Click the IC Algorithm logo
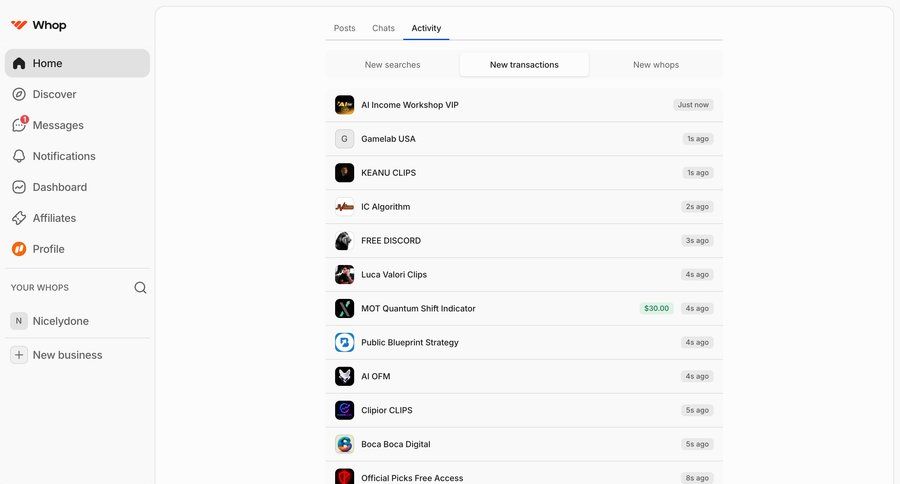 click(344, 207)
